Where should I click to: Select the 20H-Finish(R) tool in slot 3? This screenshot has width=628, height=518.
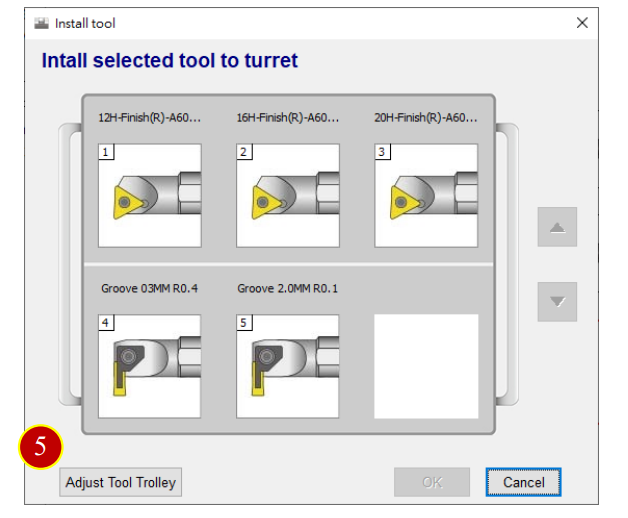(426, 196)
